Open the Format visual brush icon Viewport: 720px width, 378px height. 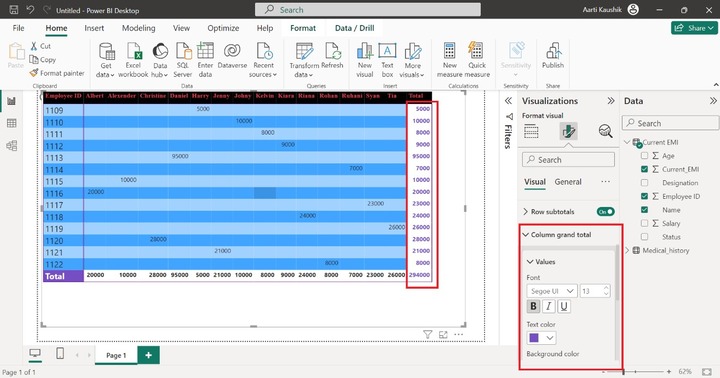pos(568,131)
